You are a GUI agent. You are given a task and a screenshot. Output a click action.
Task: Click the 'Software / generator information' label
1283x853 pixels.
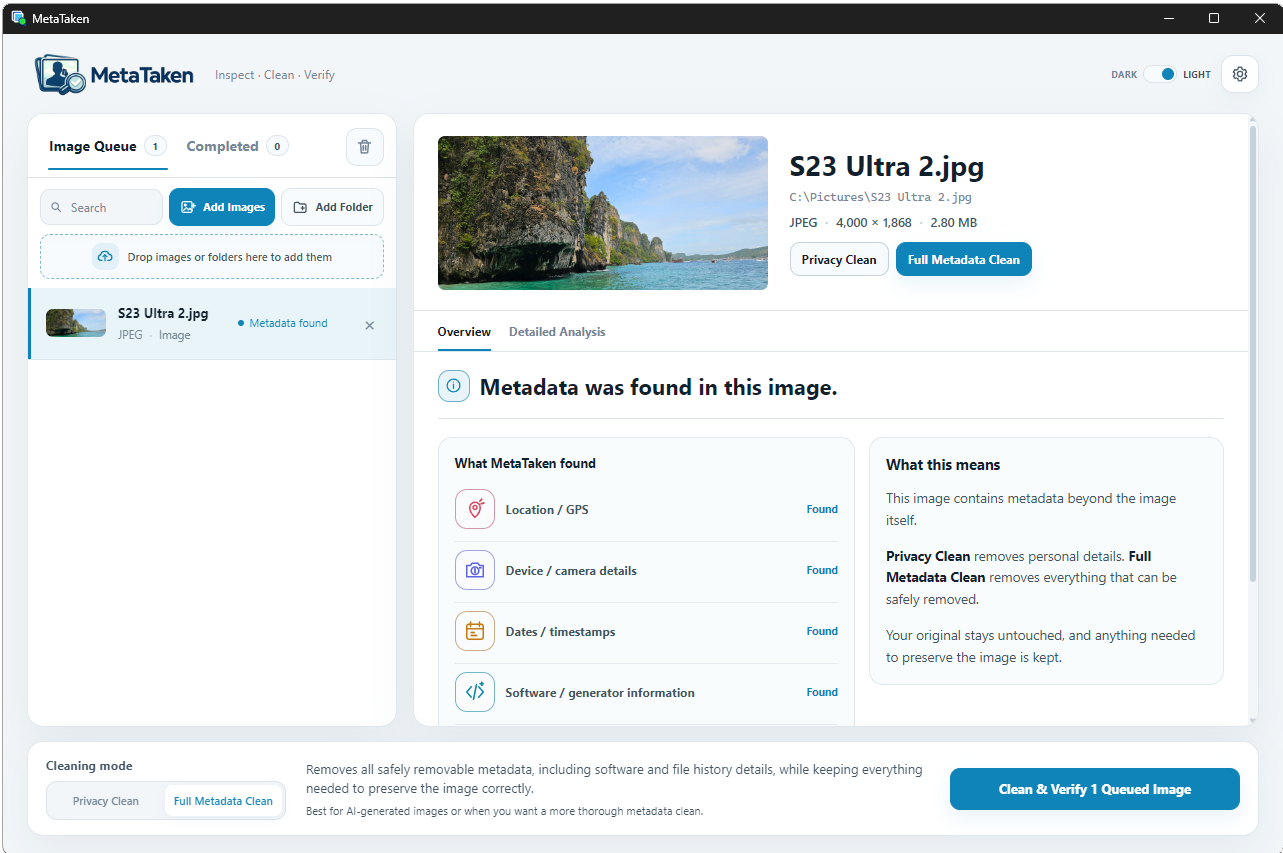600,692
